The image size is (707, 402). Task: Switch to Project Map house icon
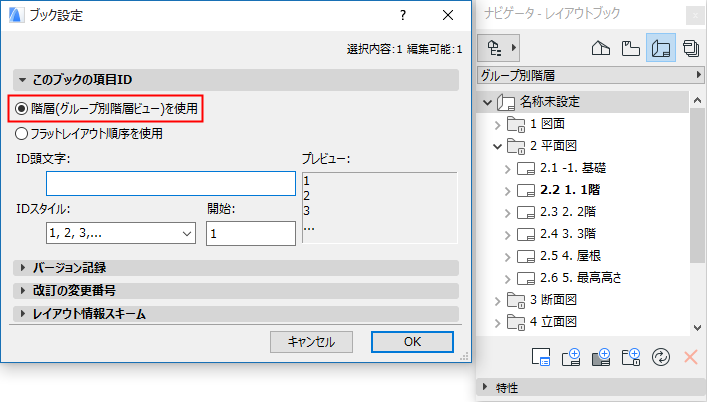point(601,48)
